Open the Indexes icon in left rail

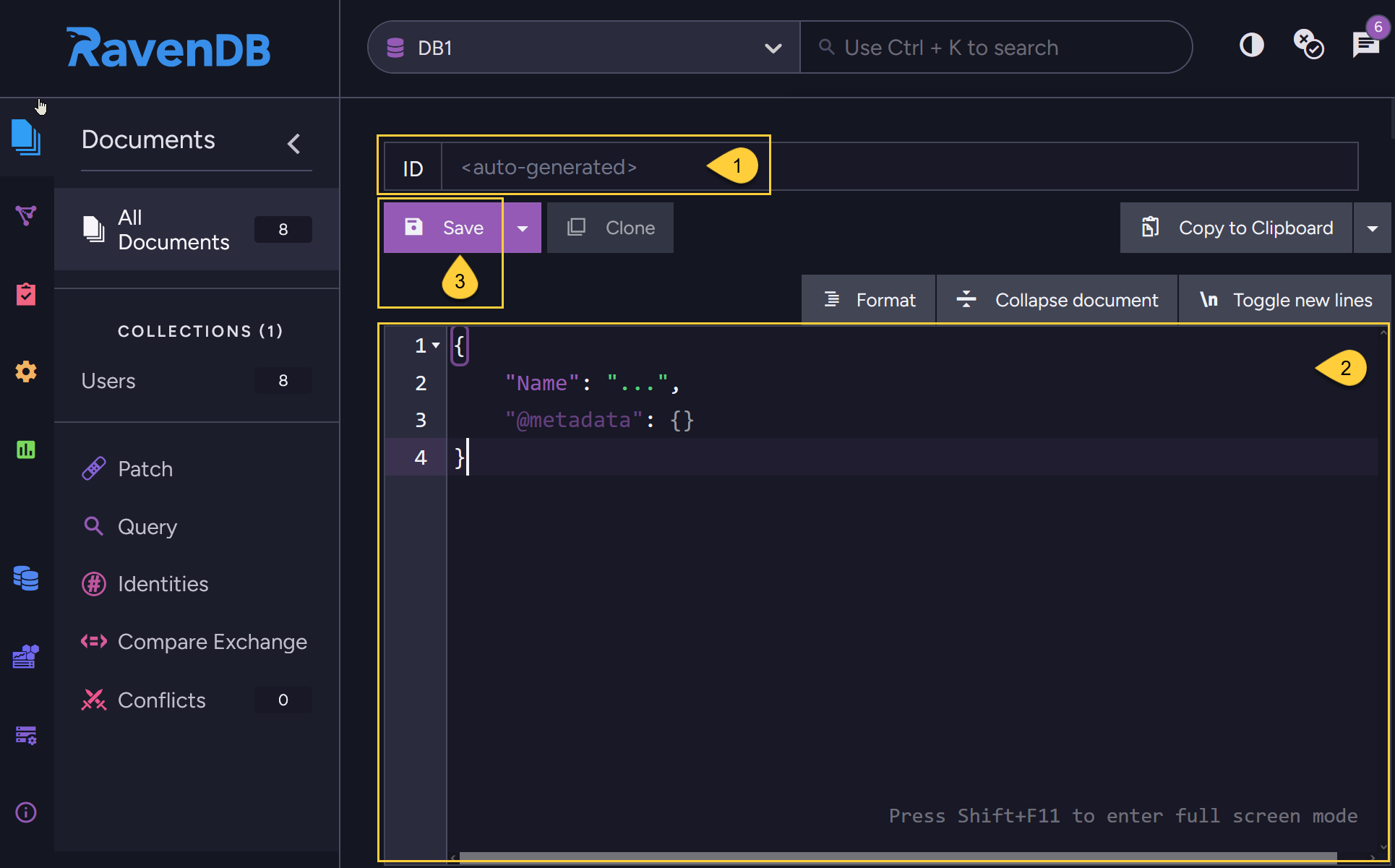click(26, 215)
